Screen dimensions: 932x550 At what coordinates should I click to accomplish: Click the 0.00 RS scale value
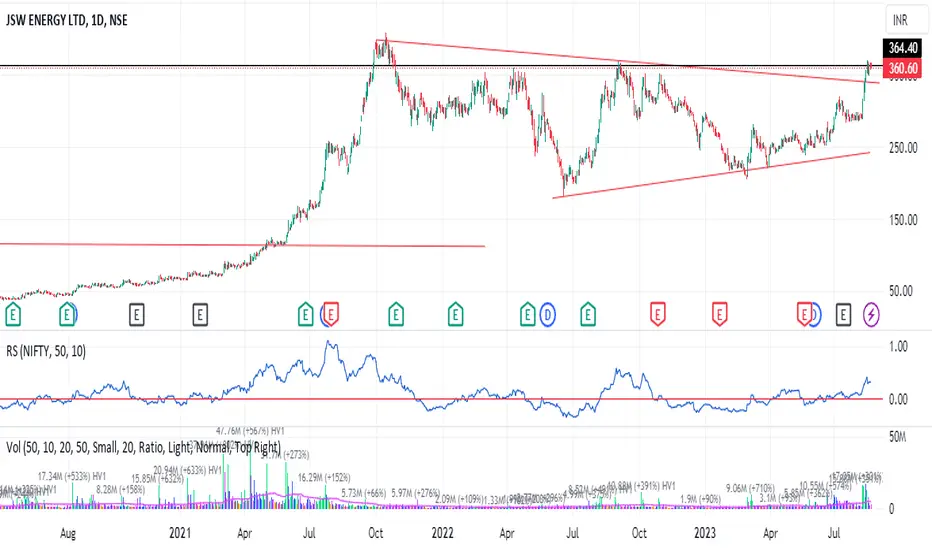tap(898, 400)
